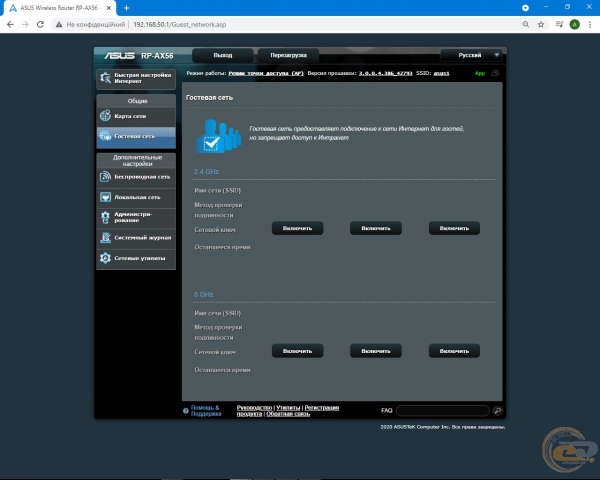Viewport: 600px width, 480px height.
Task: Click the SSID asus1 link
Action: tap(441, 73)
